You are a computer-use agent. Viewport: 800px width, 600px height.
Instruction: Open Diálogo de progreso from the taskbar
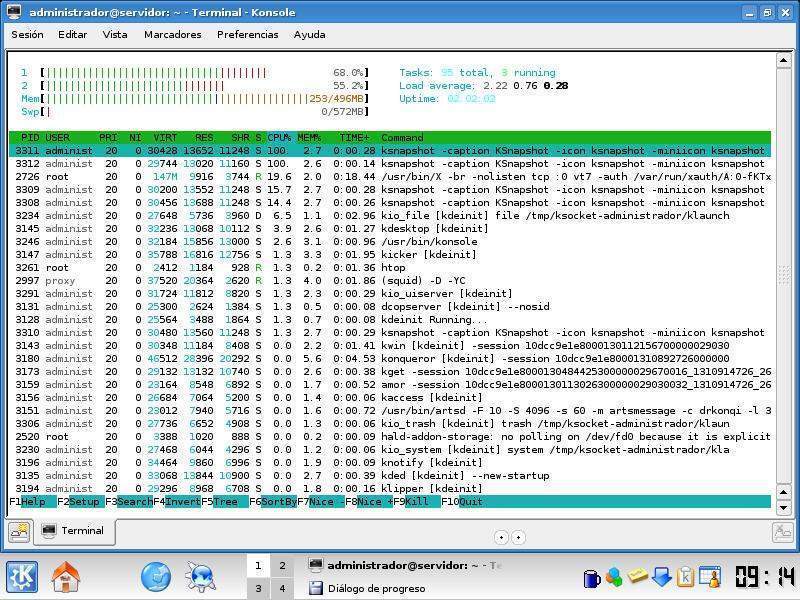(375, 589)
